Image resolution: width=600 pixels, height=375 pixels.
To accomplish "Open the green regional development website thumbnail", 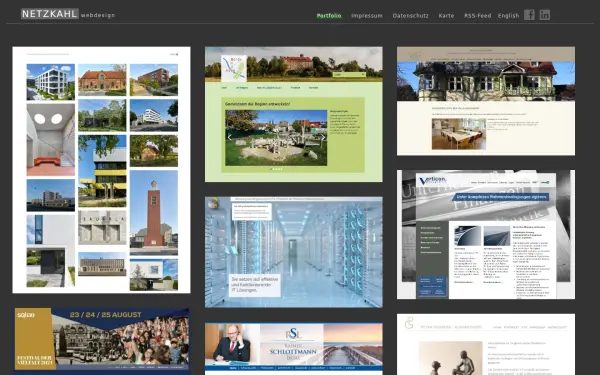I will tap(293, 114).
